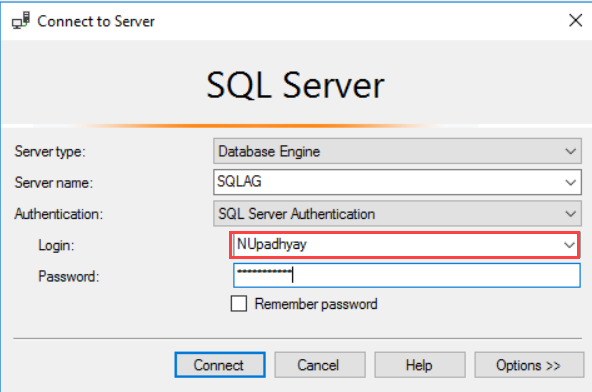592x392 pixels.
Task: Click the Connect button
Action: (x=220, y=365)
